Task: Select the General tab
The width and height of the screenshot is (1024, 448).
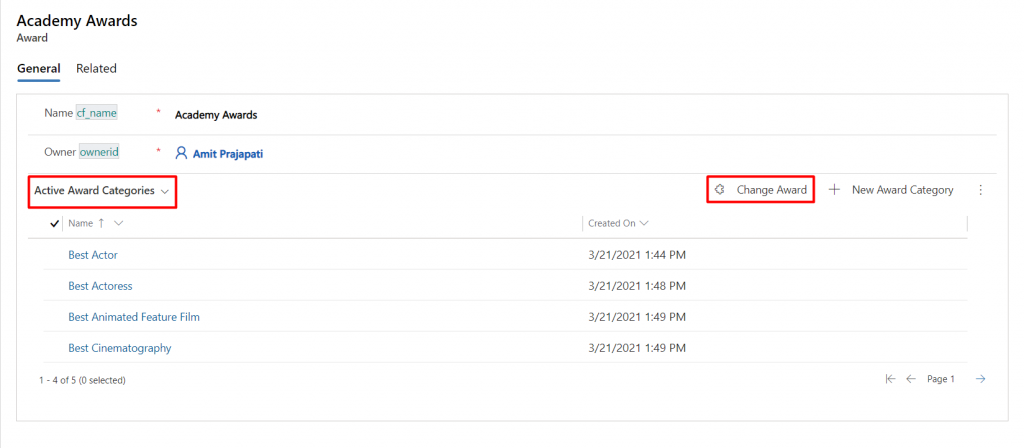Action: 39,69
